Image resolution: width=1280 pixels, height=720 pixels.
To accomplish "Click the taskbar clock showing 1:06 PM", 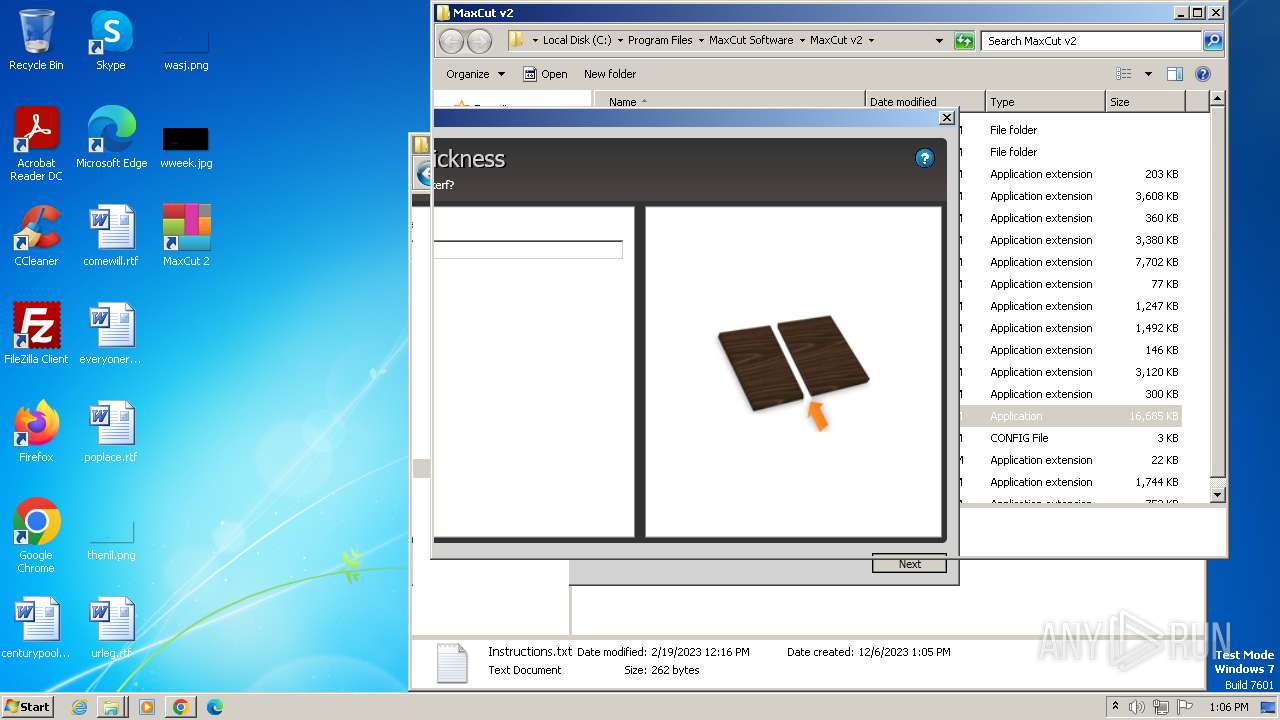I will click(x=1227, y=707).
